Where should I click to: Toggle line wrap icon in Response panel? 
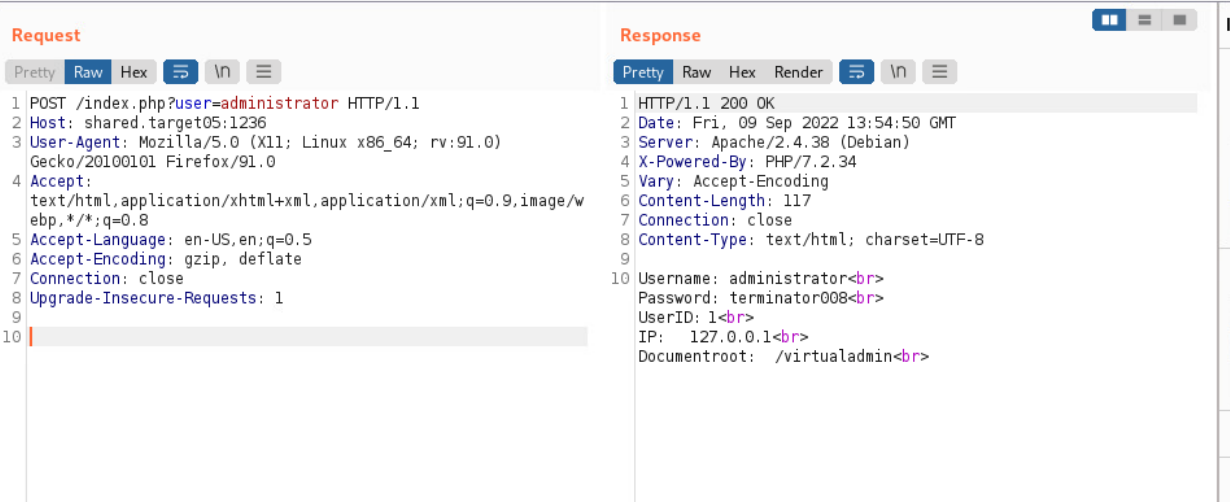tap(856, 72)
